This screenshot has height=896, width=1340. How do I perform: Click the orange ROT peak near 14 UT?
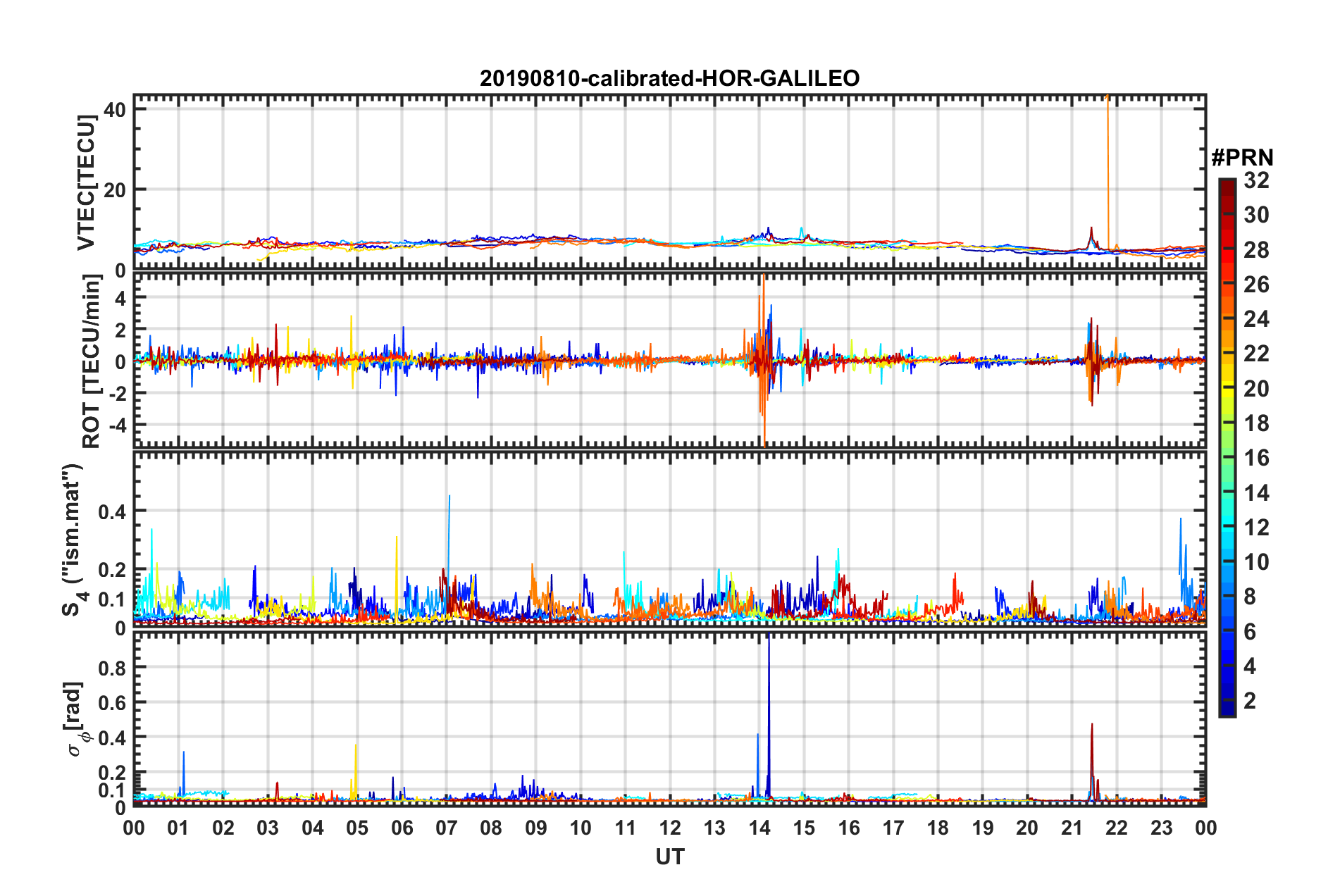(764, 359)
